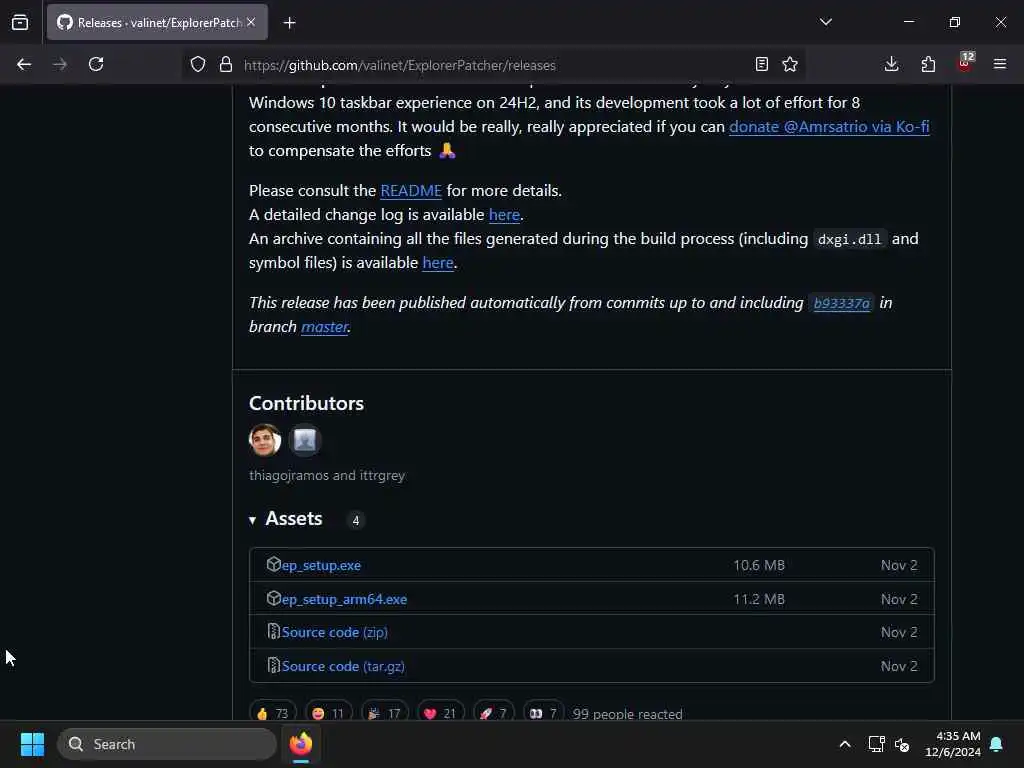Viewport: 1024px width, 768px height.
Task: Click the '10.6 MB' size text
Action: [x=759, y=566]
